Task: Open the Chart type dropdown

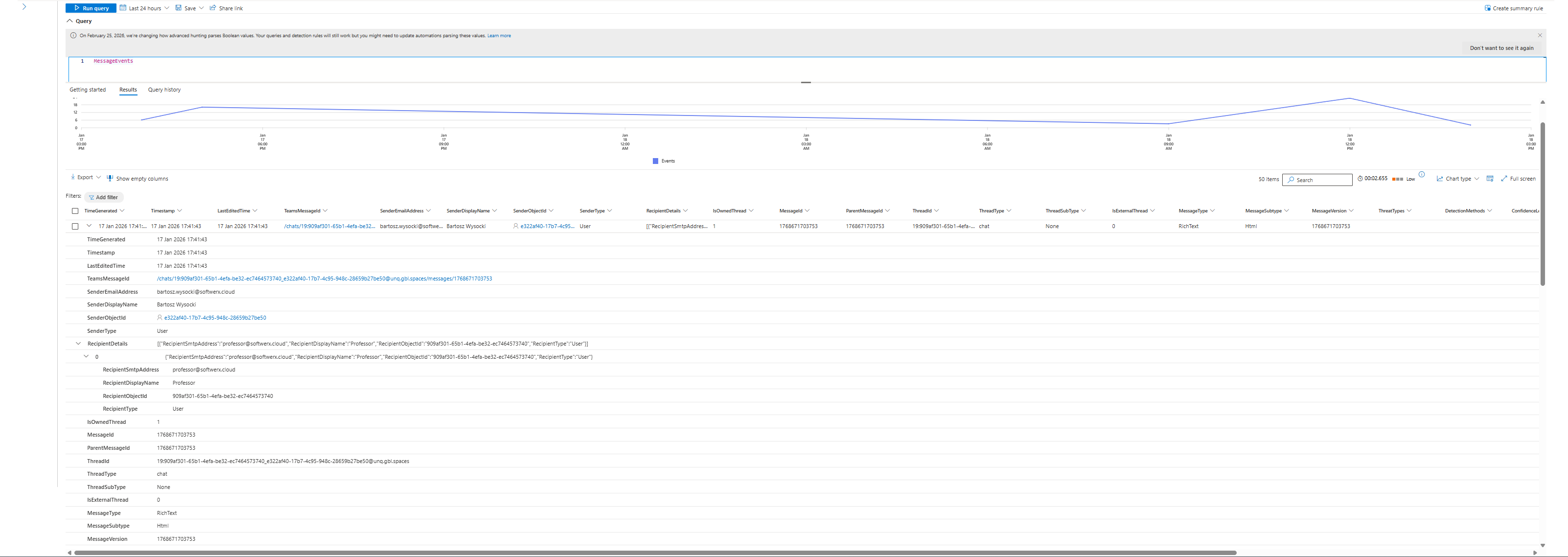Action: [x=1458, y=179]
